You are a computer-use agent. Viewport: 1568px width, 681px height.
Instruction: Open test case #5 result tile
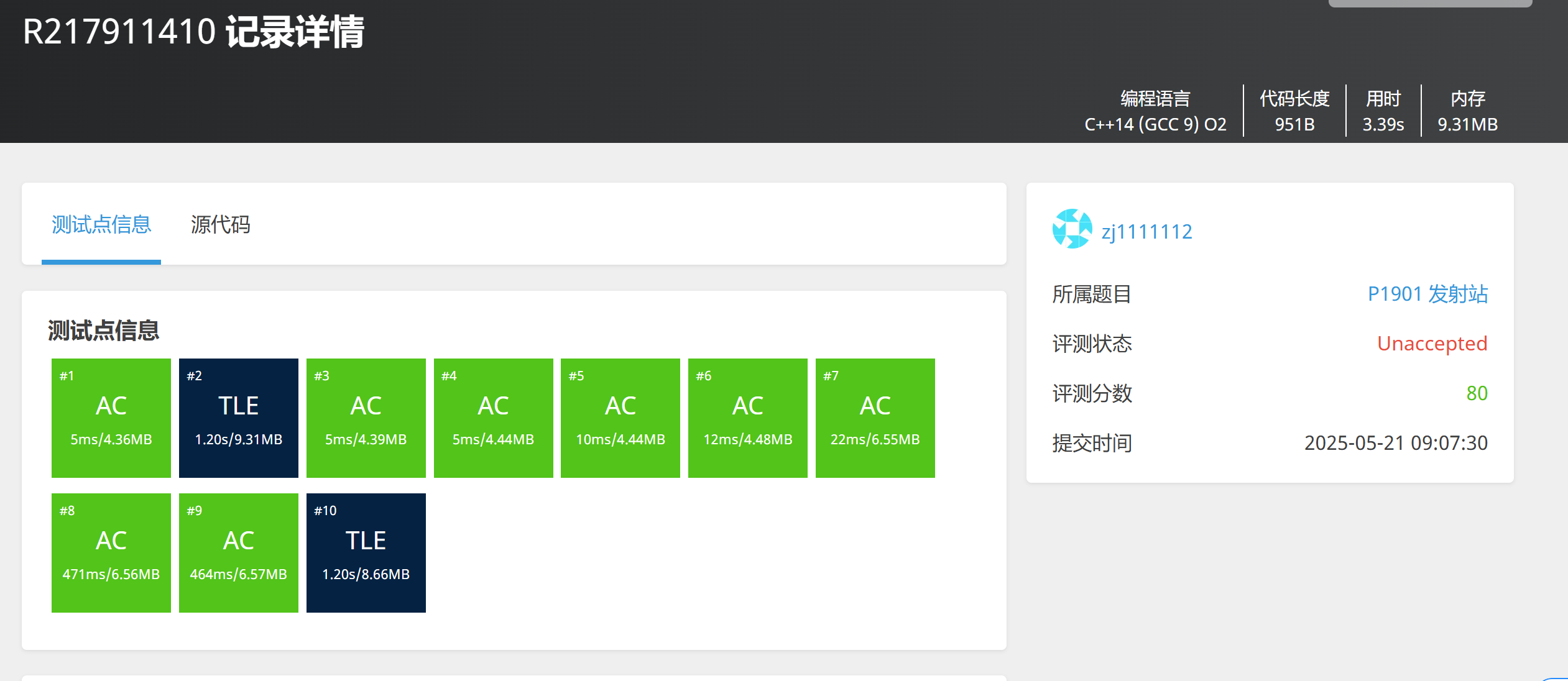point(620,418)
